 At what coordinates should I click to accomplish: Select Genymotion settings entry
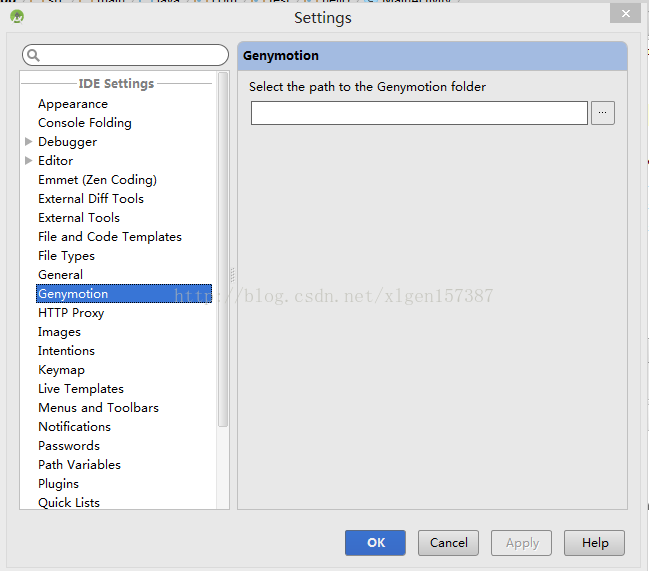(x=124, y=294)
